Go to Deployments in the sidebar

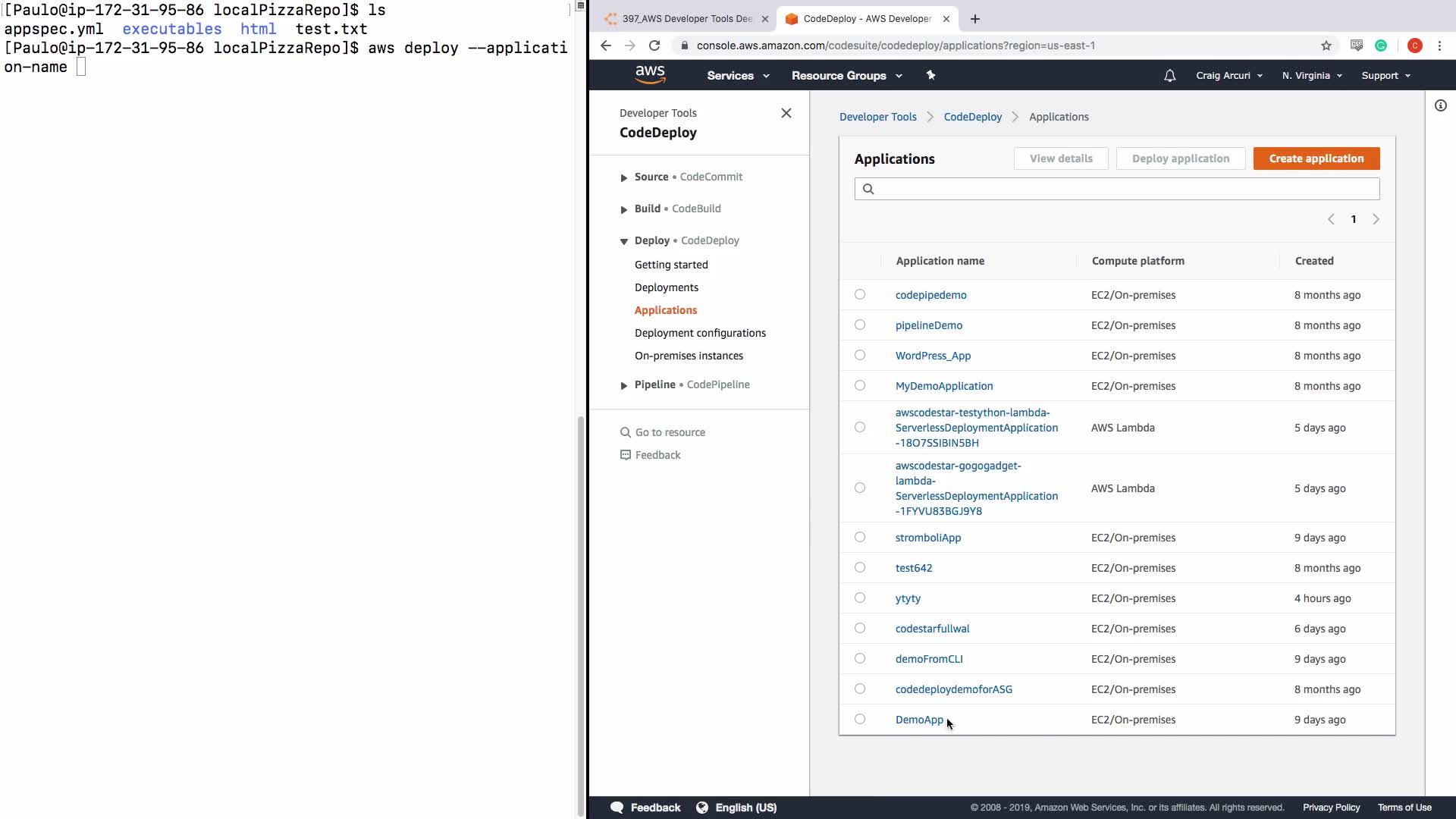tap(666, 287)
